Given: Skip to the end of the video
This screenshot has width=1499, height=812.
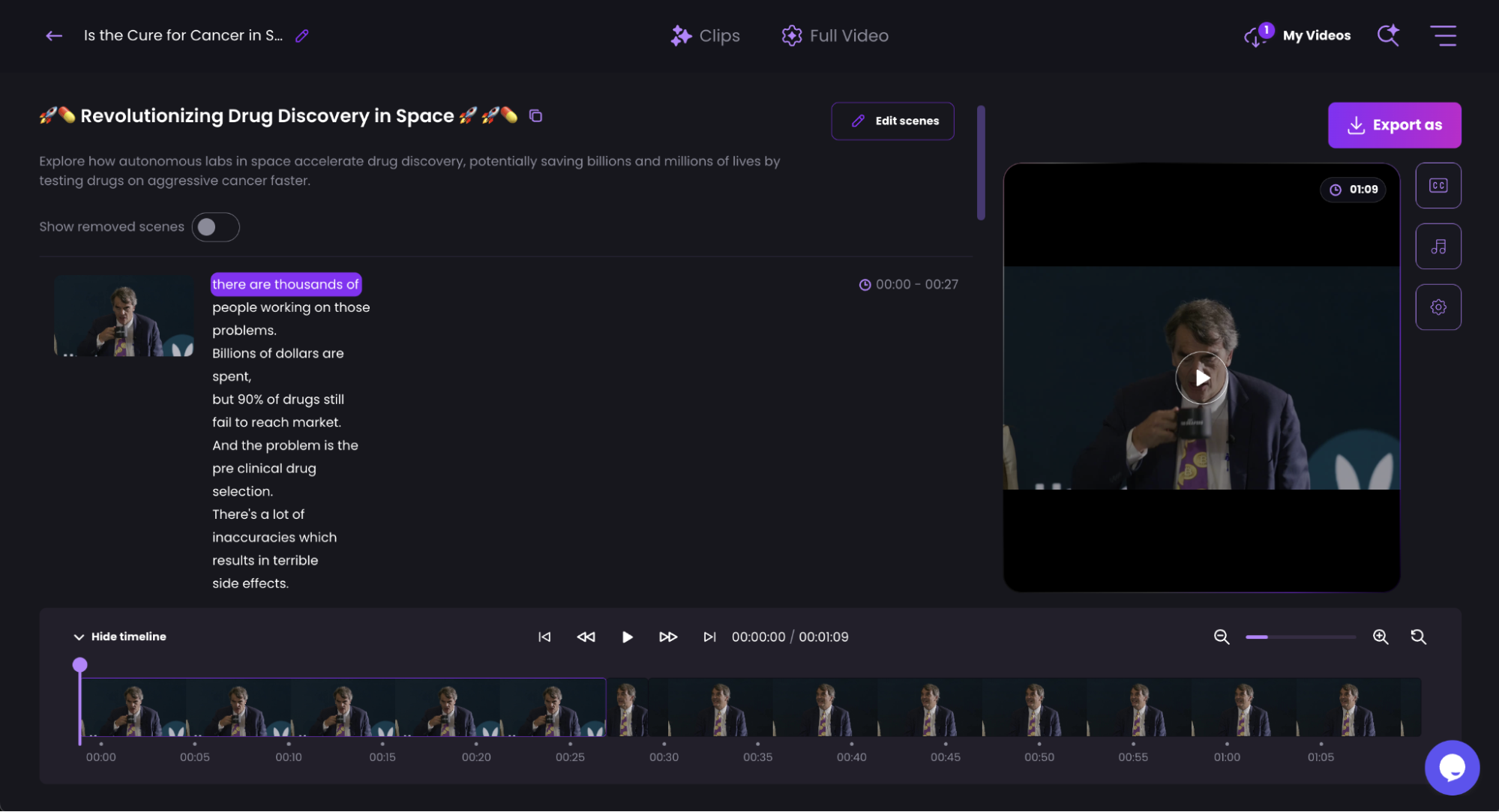Looking at the screenshot, I should point(709,637).
